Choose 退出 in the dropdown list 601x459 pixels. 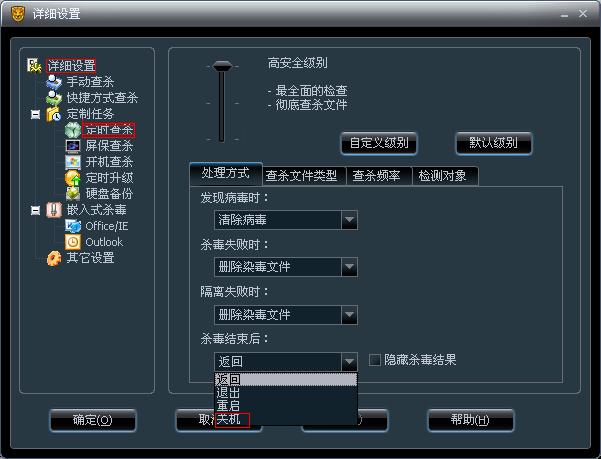tap(286, 392)
